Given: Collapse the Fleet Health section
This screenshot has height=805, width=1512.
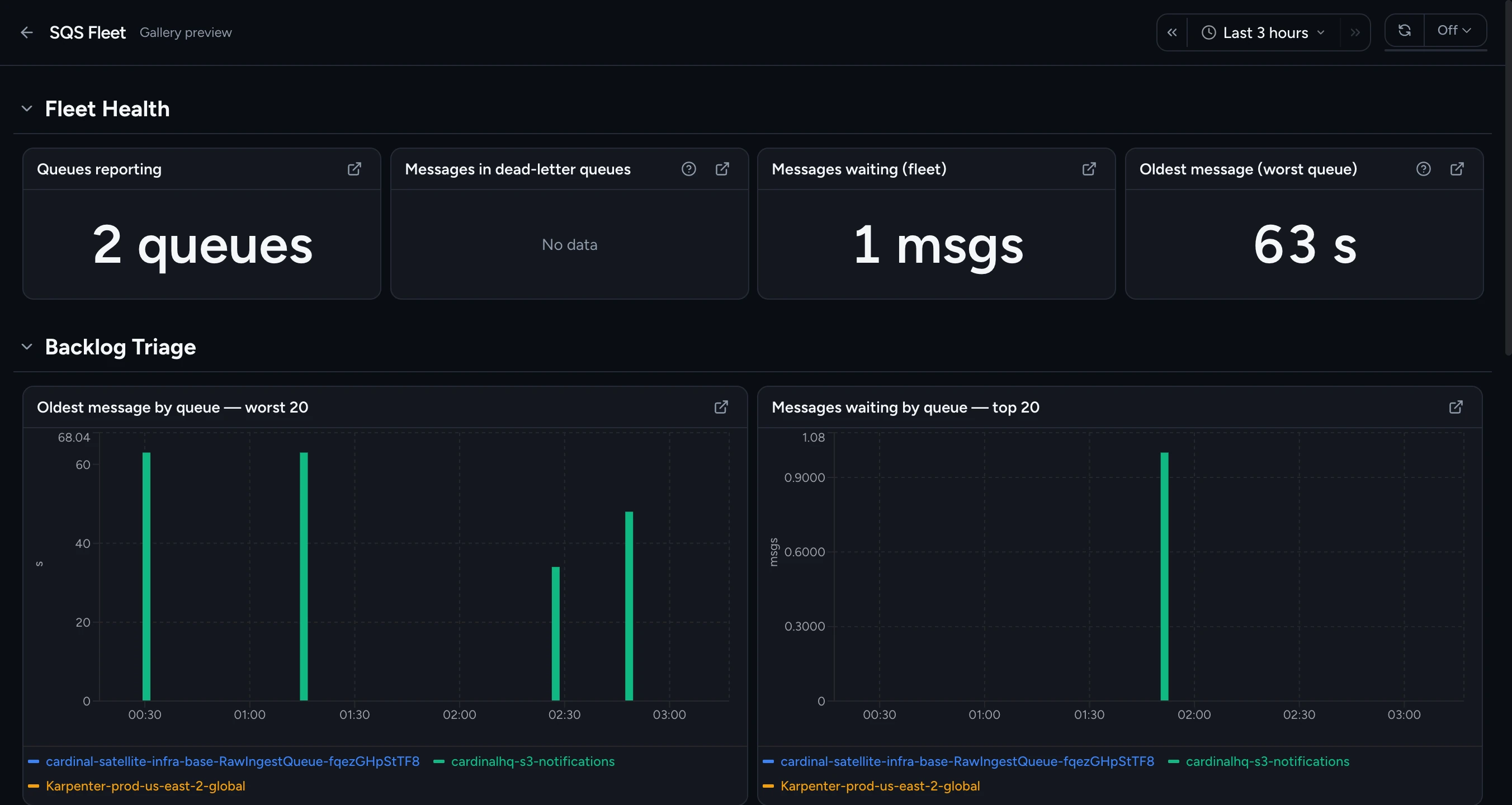Looking at the screenshot, I should click(x=26, y=108).
